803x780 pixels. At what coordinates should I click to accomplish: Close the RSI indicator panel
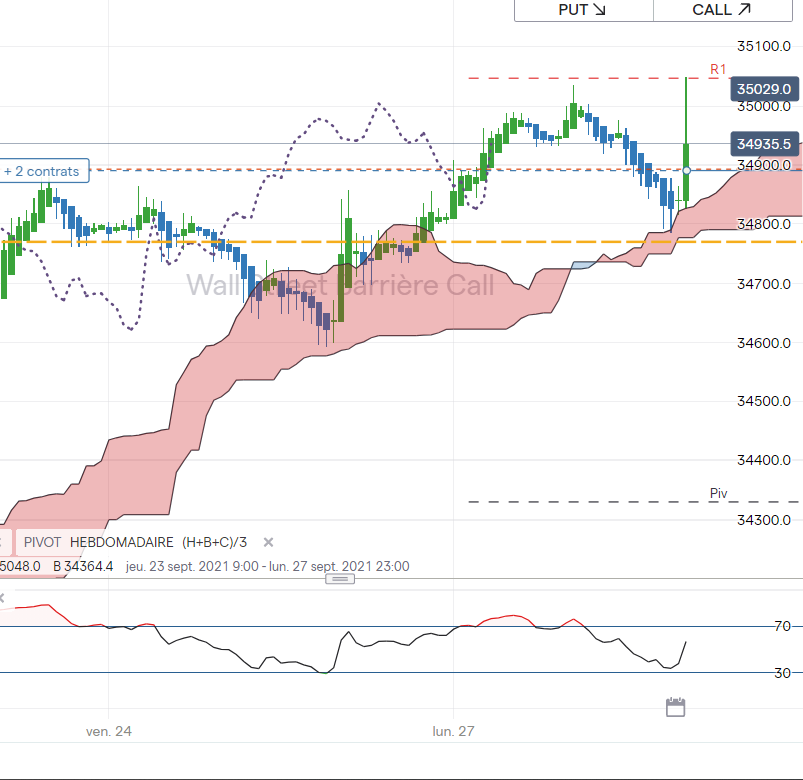click(2, 598)
